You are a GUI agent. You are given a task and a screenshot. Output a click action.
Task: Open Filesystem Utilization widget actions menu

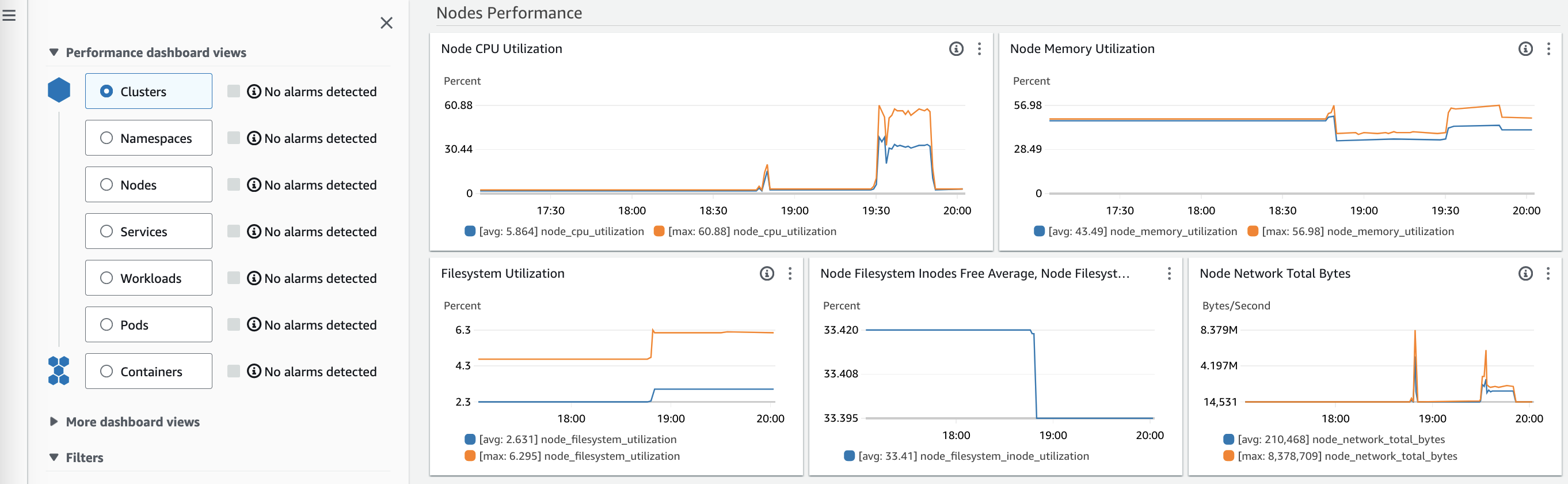pyautogui.click(x=790, y=274)
